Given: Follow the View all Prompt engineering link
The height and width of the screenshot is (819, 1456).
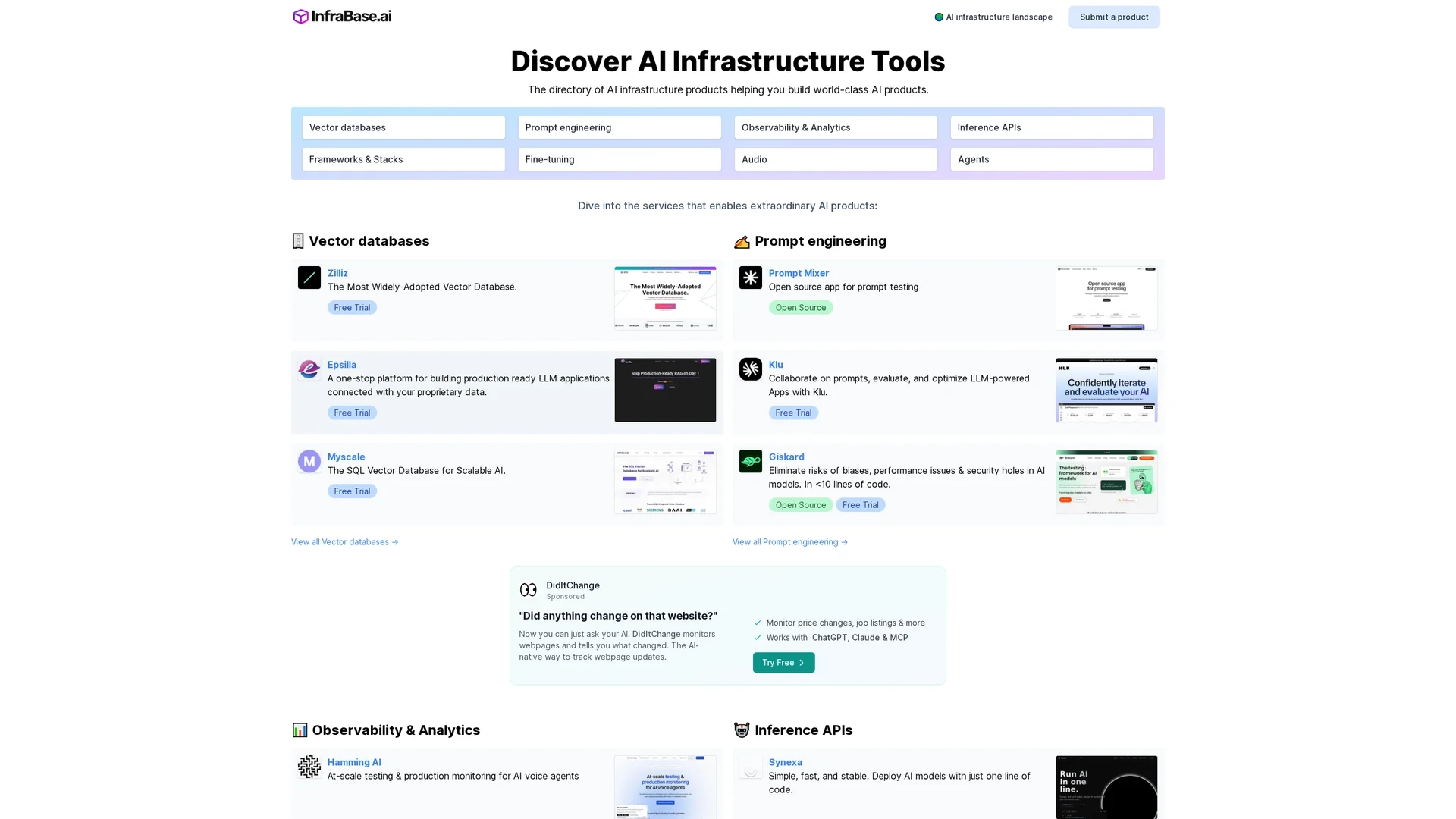Looking at the screenshot, I should [790, 542].
